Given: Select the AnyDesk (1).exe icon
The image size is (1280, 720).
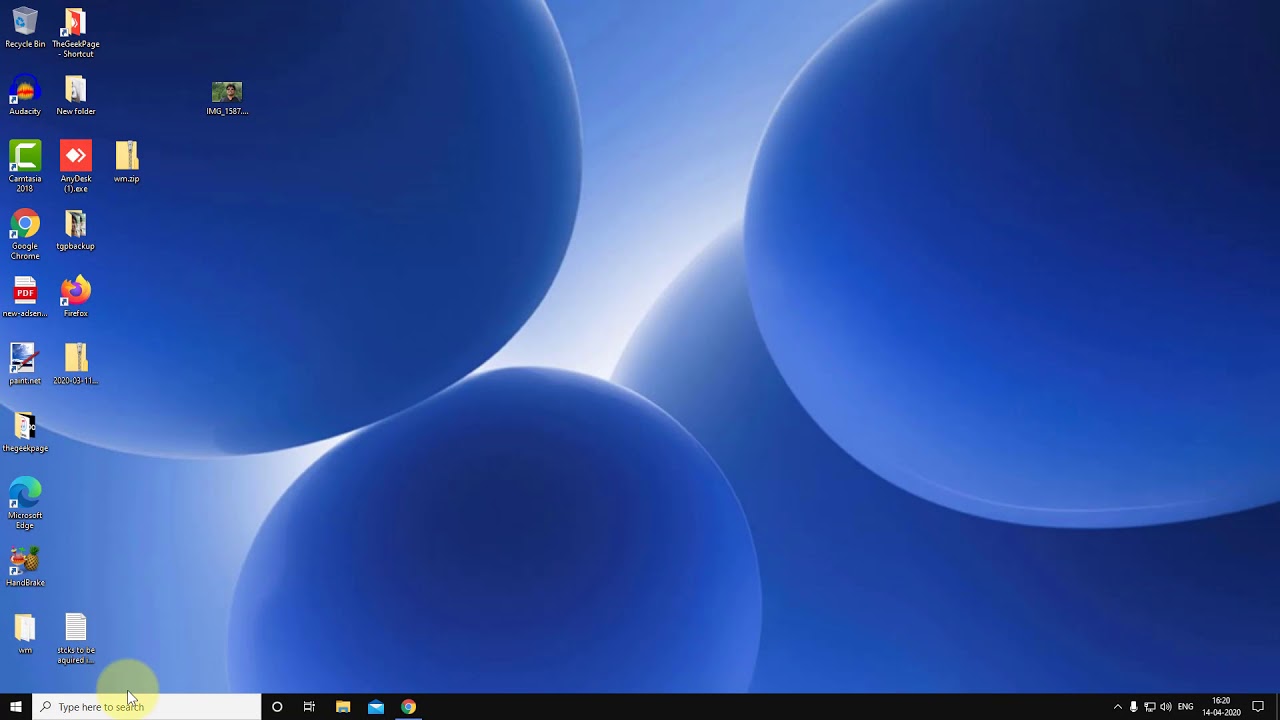Looking at the screenshot, I should pos(76,166).
